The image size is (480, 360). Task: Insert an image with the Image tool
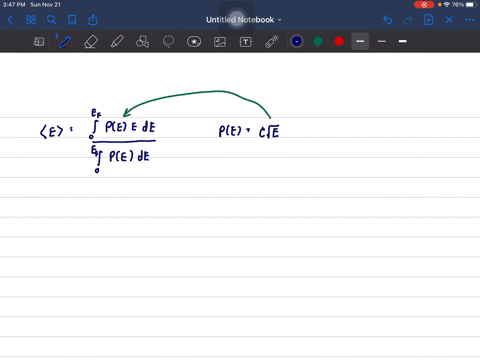[220, 42]
